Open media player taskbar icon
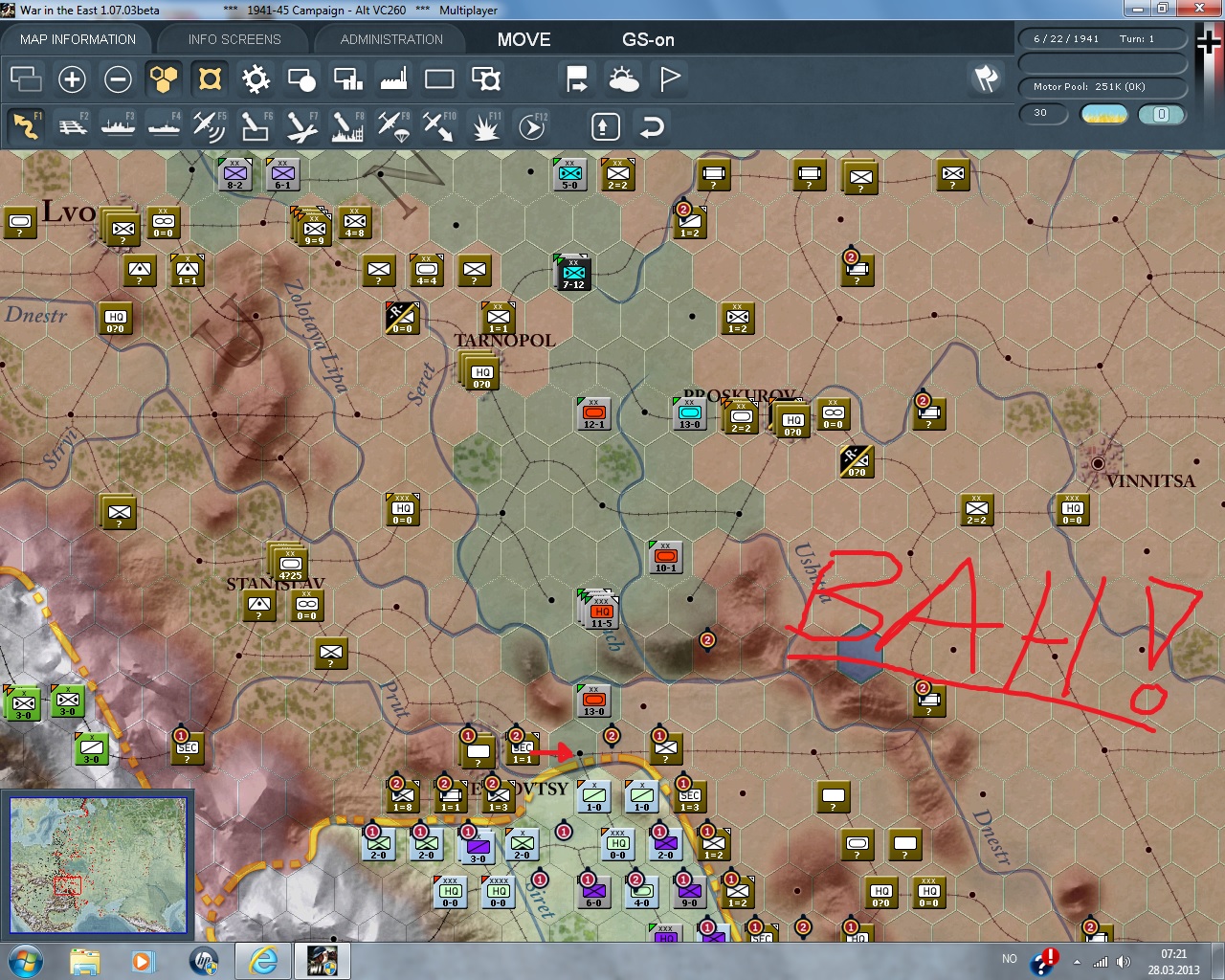The width and height of the screenshot is (1225, 980). (143, 961)
